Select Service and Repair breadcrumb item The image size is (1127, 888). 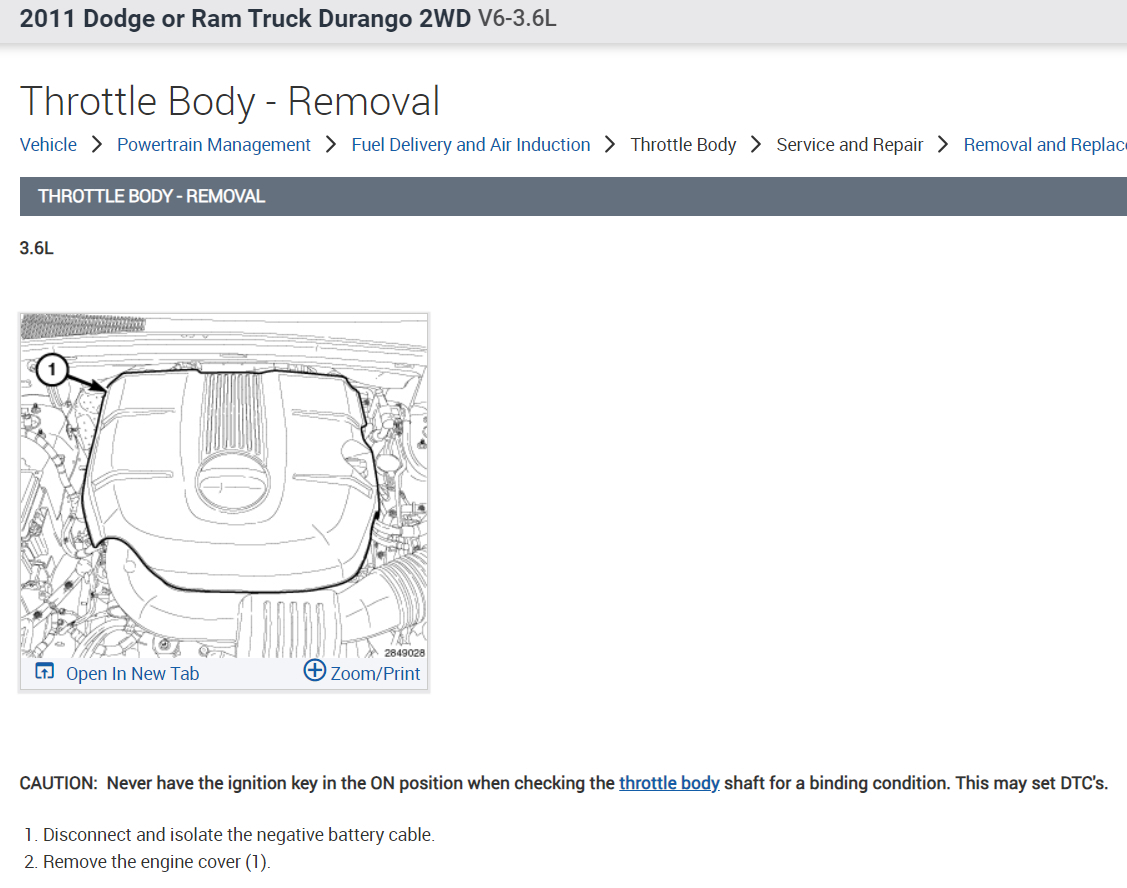click(850, 145)
